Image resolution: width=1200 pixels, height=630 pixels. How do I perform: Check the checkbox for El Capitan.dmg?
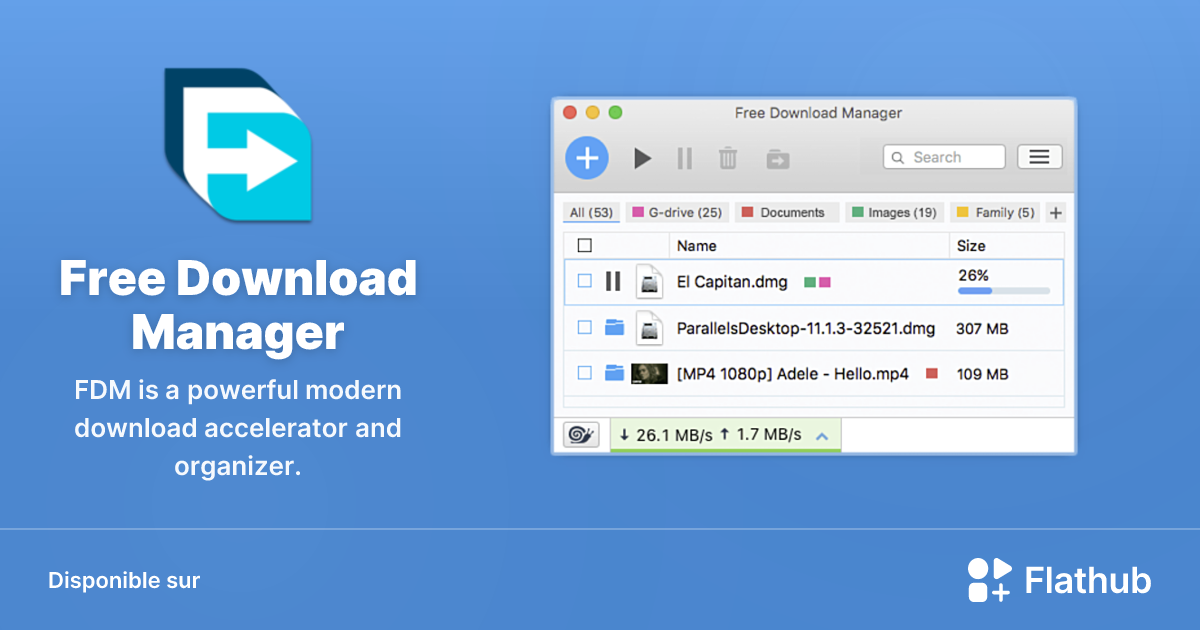[x=584, y=282]
